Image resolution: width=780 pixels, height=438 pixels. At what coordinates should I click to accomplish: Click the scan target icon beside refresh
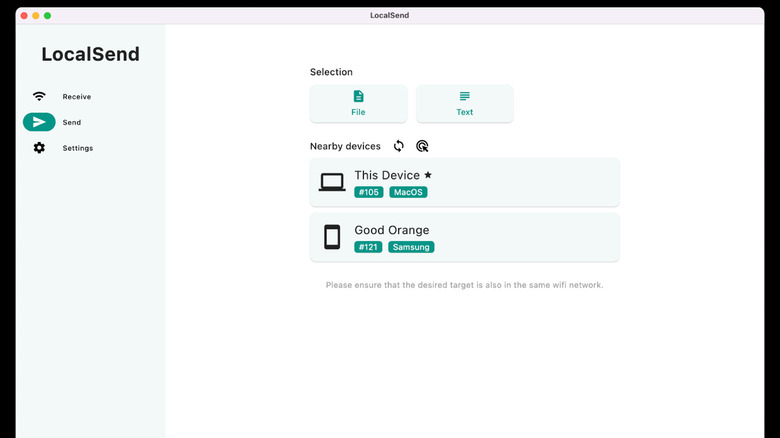tap(422, 146)
